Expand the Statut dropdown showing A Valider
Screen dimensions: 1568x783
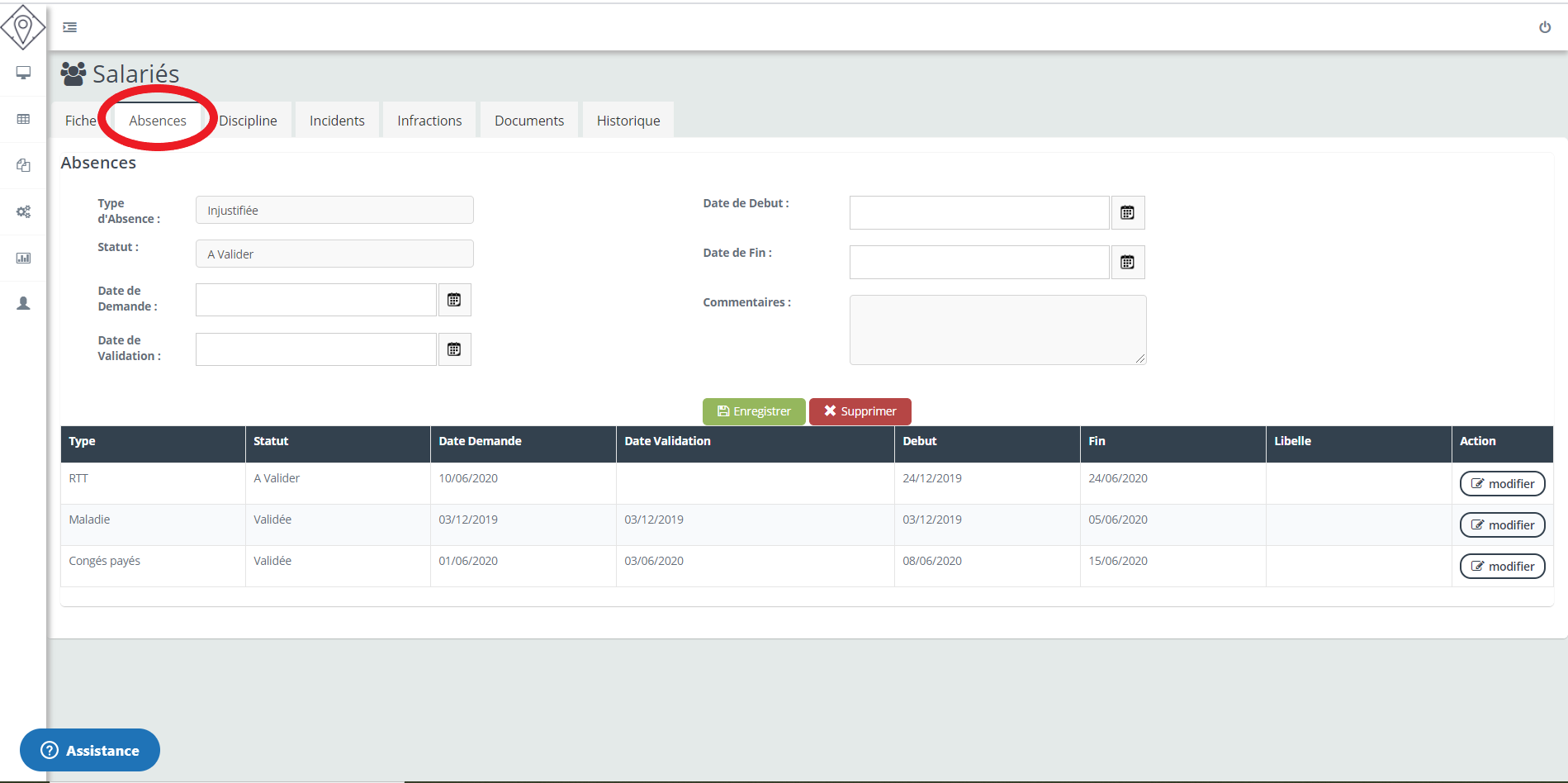(x=334, y=254)
